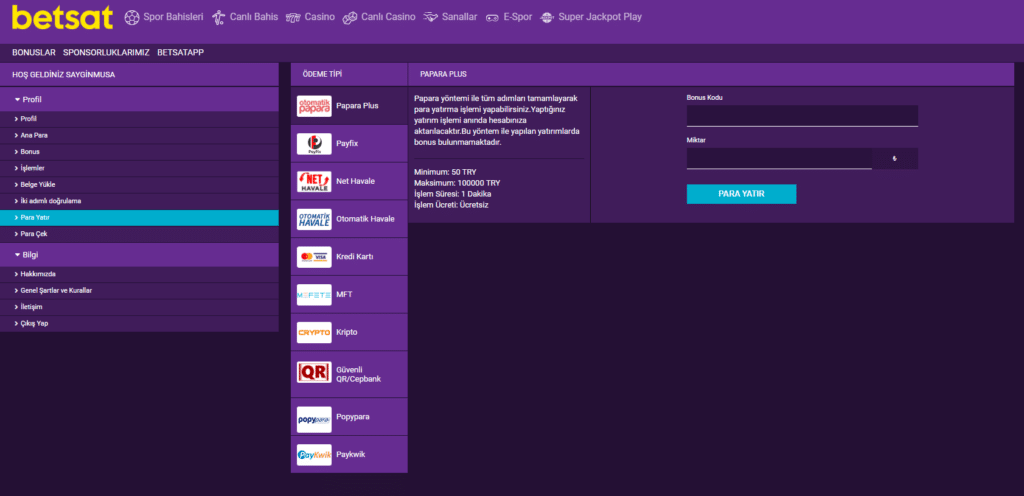1024x496 pixels.
Task: Select Popypara payment method
Action: coord(349,417)
